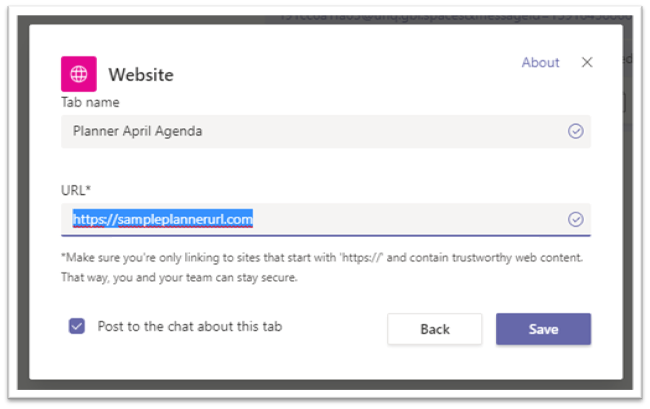Viewport: 650px width, 409px height.
Task: Click the Website dialog heading
Action: click(141, 75)
